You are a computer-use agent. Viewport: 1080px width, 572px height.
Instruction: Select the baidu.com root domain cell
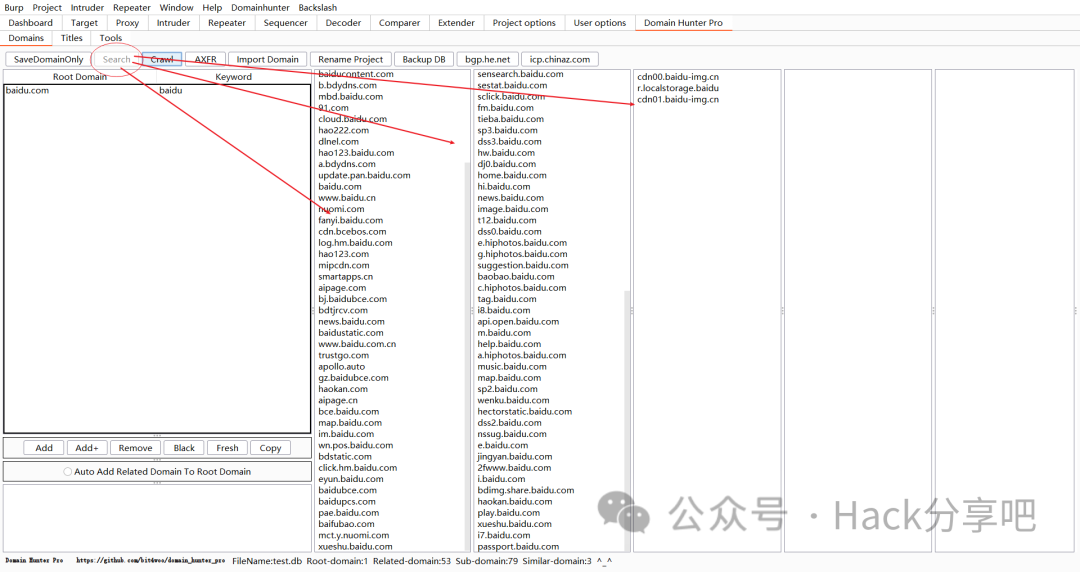pyautogui.click(x=81, y=90)
